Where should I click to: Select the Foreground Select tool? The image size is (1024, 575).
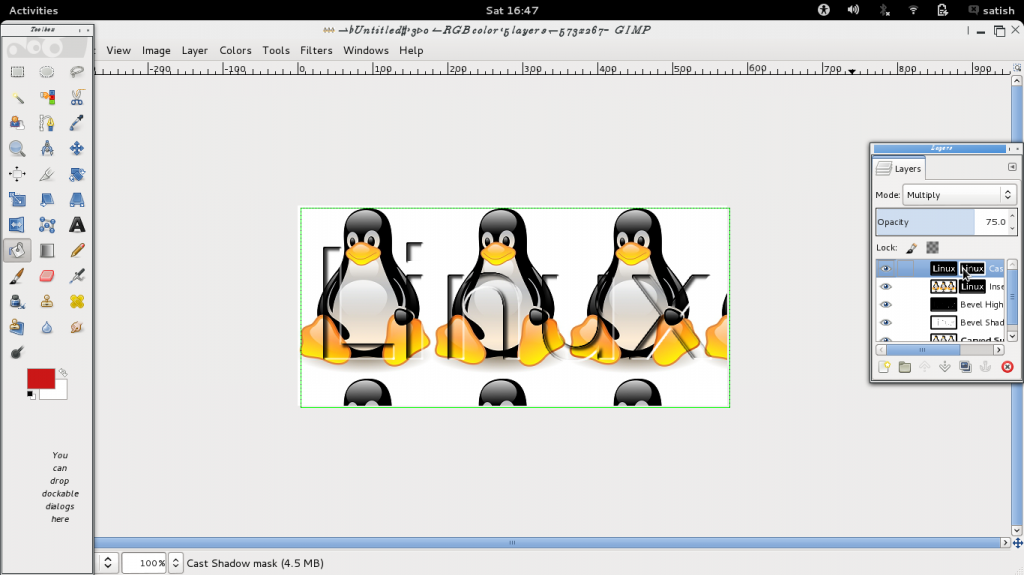(17, 123)
